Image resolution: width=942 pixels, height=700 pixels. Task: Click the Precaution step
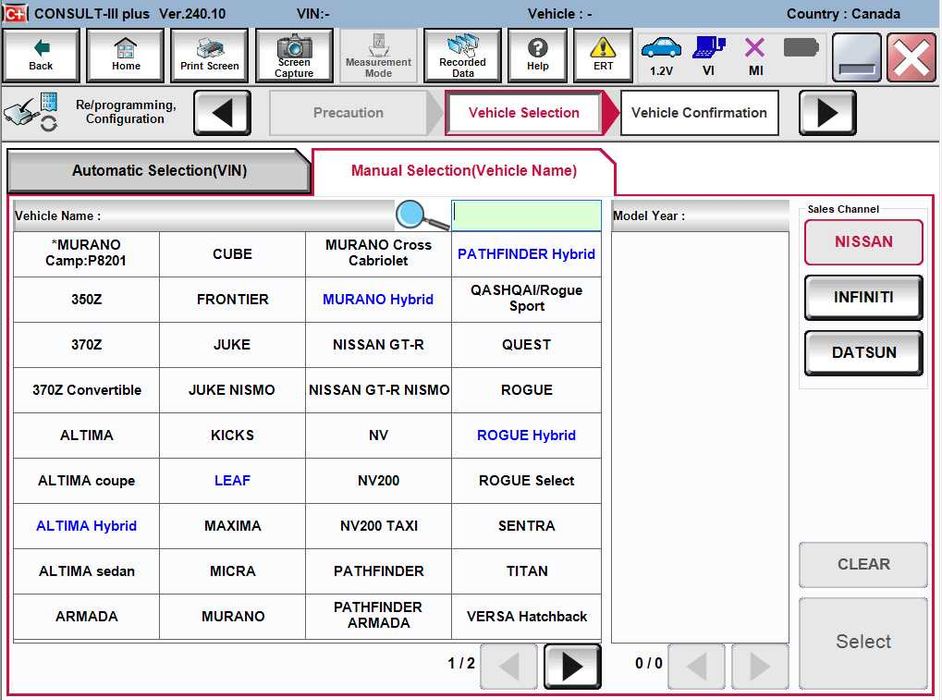tap(348, 112)
